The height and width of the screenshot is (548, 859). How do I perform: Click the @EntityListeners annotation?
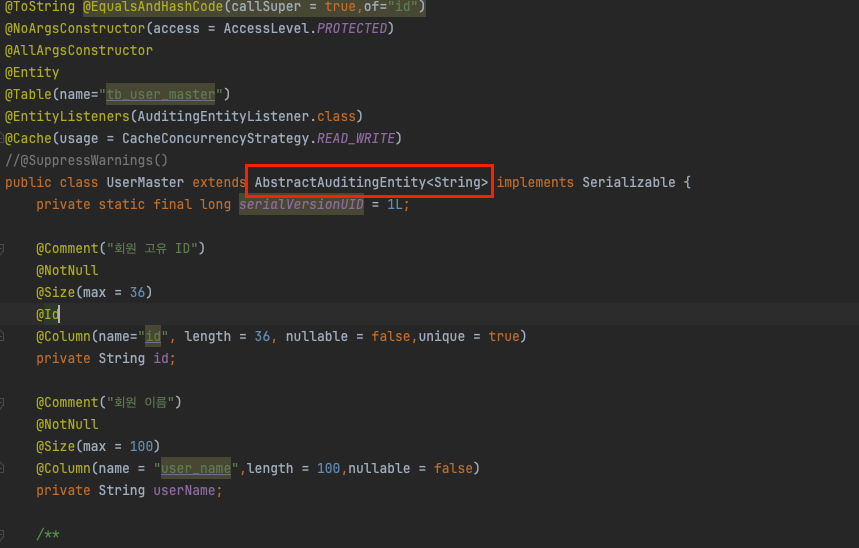click(67, 116)
